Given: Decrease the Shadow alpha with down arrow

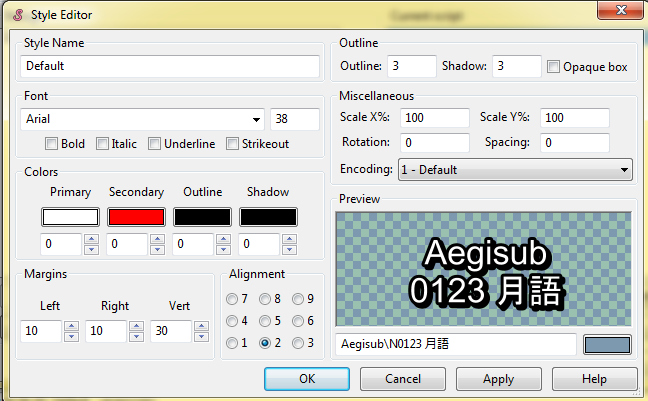Looking at the screenshot, I should [x=290, y=249].
